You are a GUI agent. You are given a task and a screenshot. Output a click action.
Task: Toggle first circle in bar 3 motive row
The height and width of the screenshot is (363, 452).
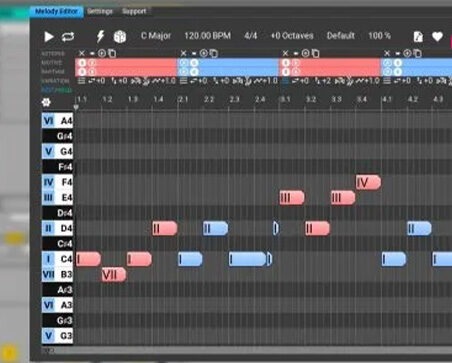(286, 63)
